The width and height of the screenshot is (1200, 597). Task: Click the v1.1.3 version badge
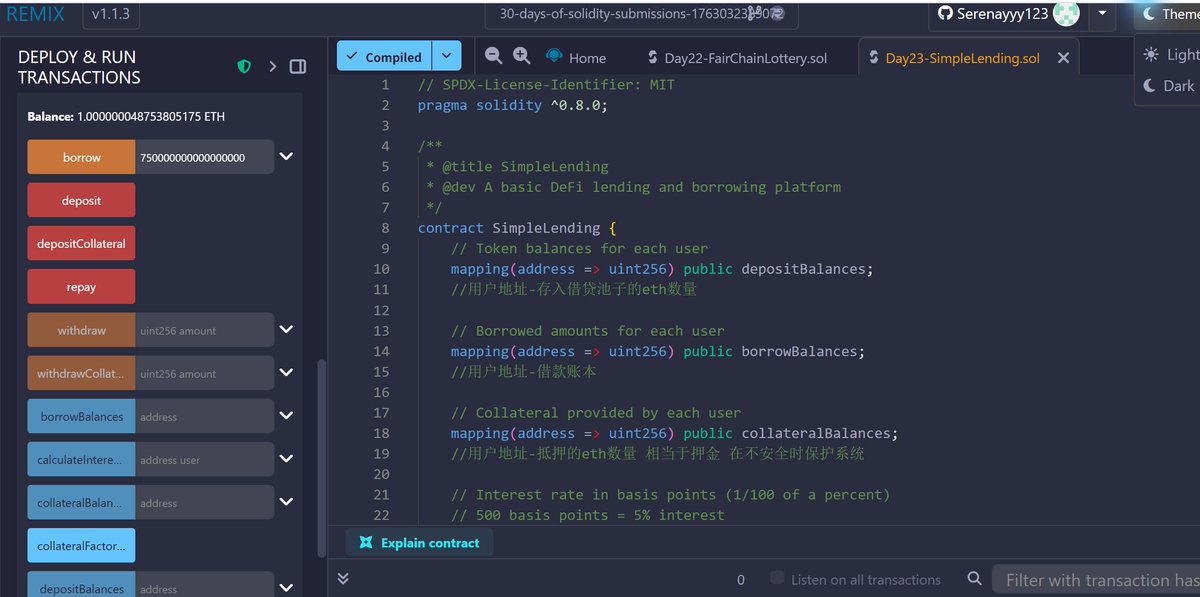click(111, 14)
